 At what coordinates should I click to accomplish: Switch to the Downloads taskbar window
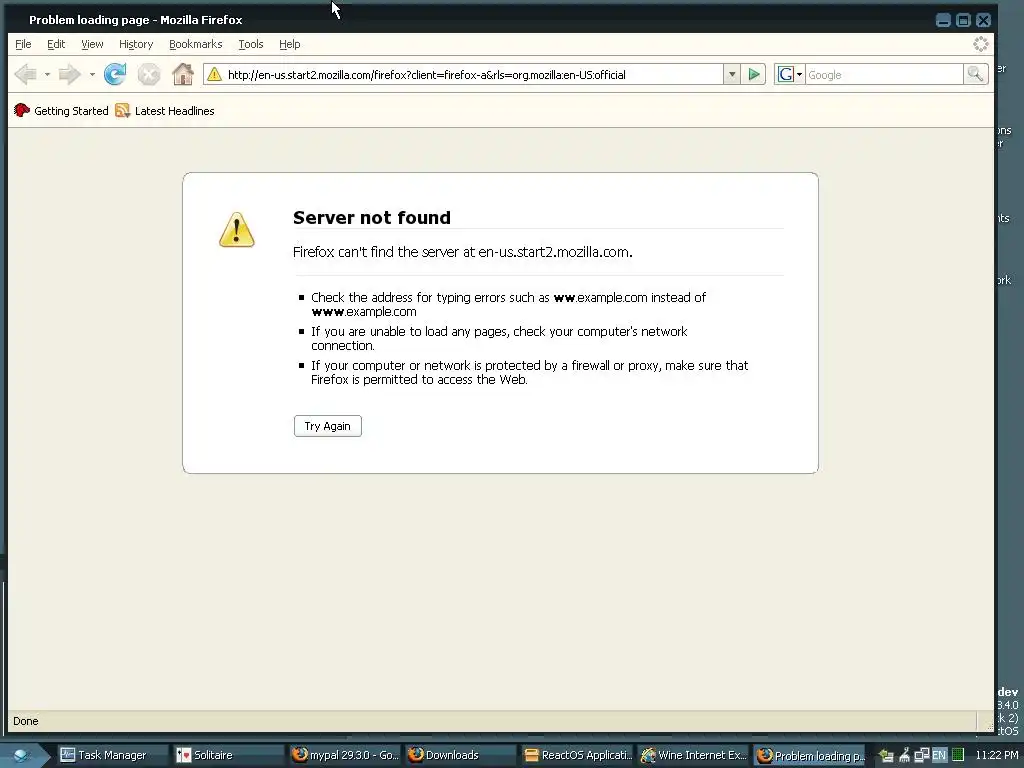[460, 755]
